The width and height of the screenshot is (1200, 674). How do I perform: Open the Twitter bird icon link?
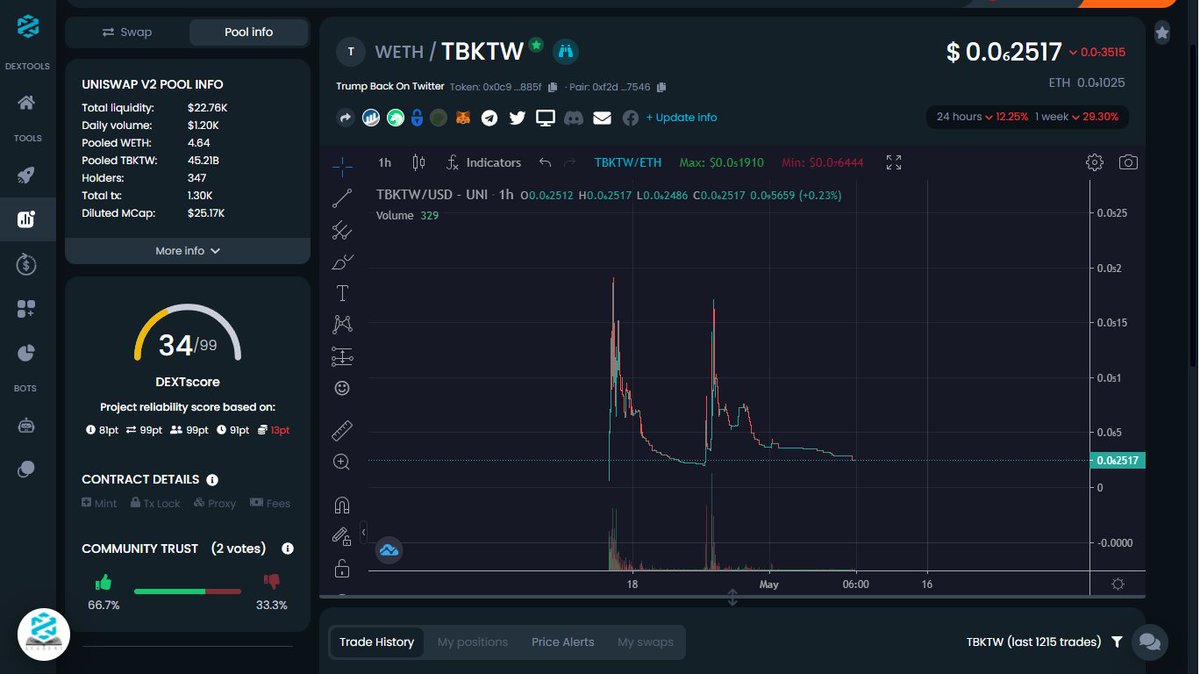click(x=517, y=118)
